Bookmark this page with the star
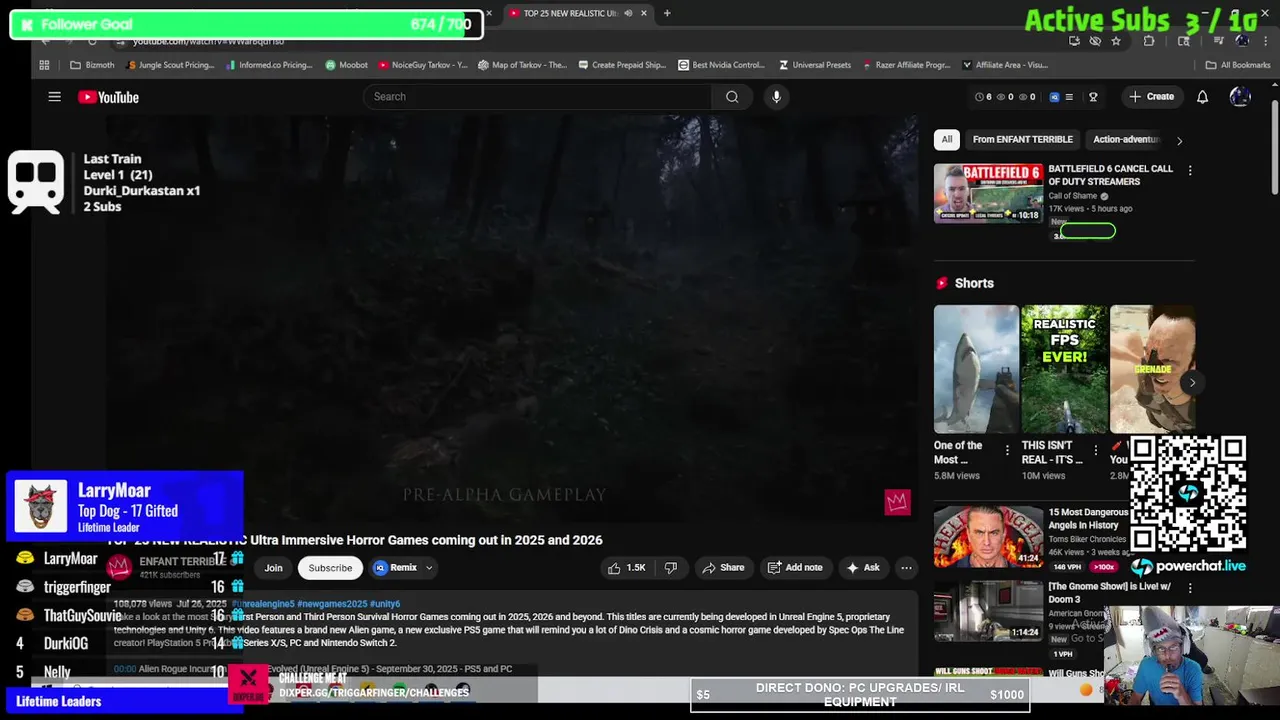The image size is (1280, 720). (x=1116, y=41)
